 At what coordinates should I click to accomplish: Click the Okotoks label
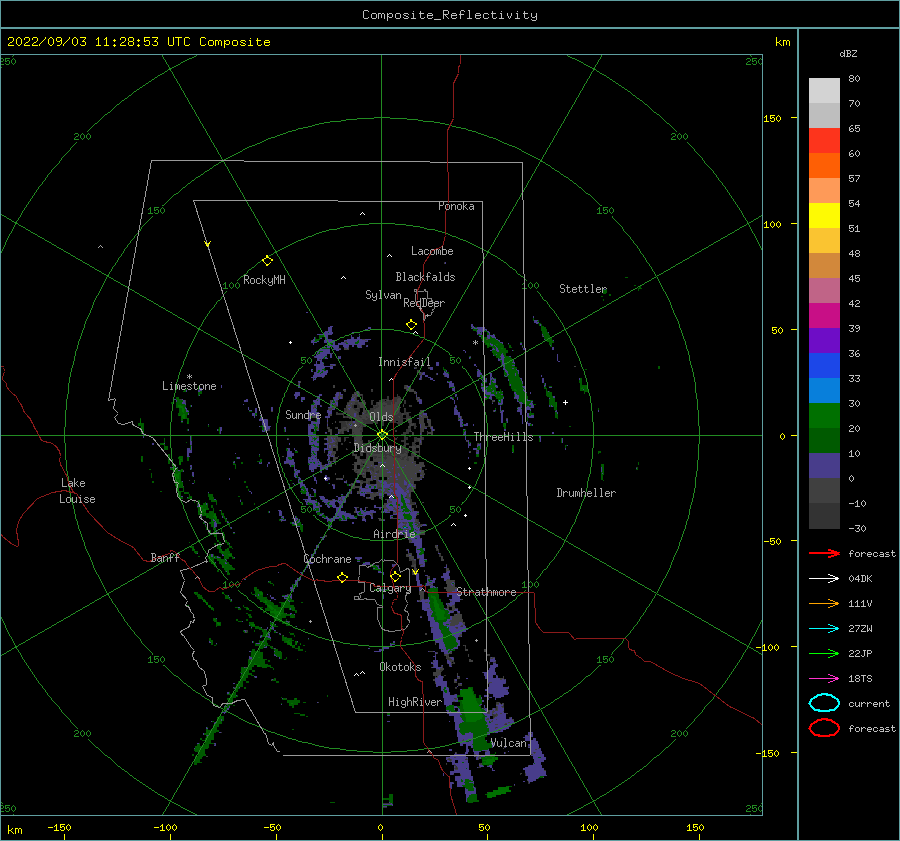tap(400, 667)
